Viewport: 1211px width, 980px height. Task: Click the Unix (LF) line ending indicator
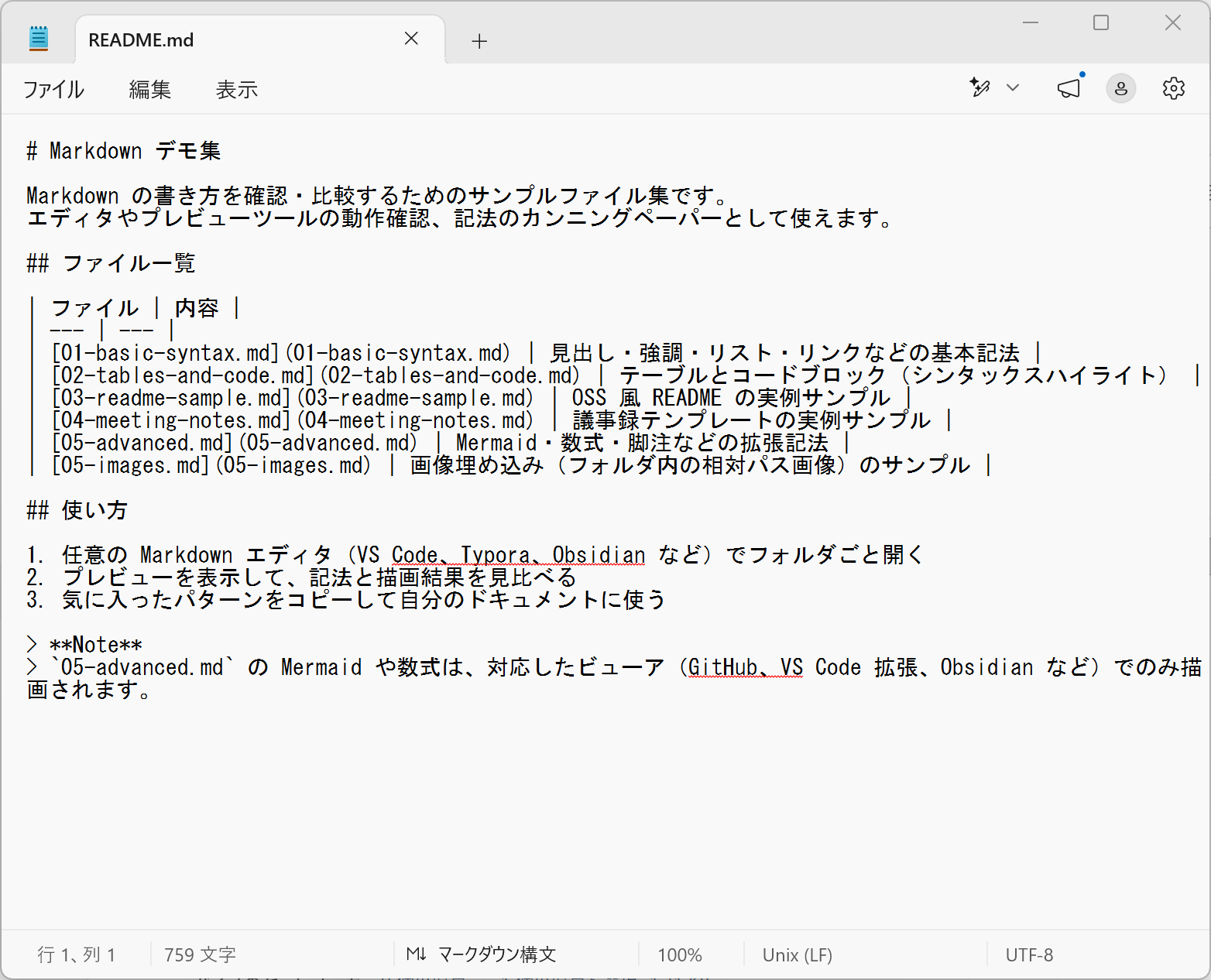(x=797, y=955)
